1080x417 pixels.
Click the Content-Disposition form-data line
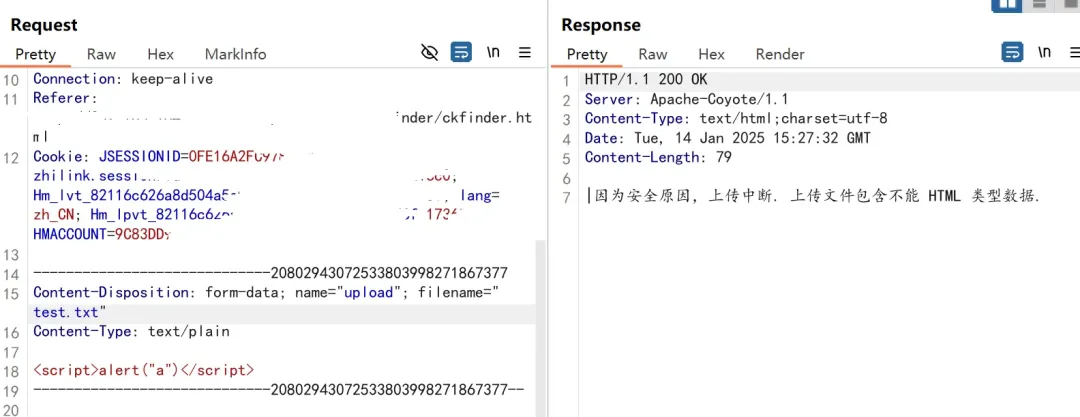[265, 292]
